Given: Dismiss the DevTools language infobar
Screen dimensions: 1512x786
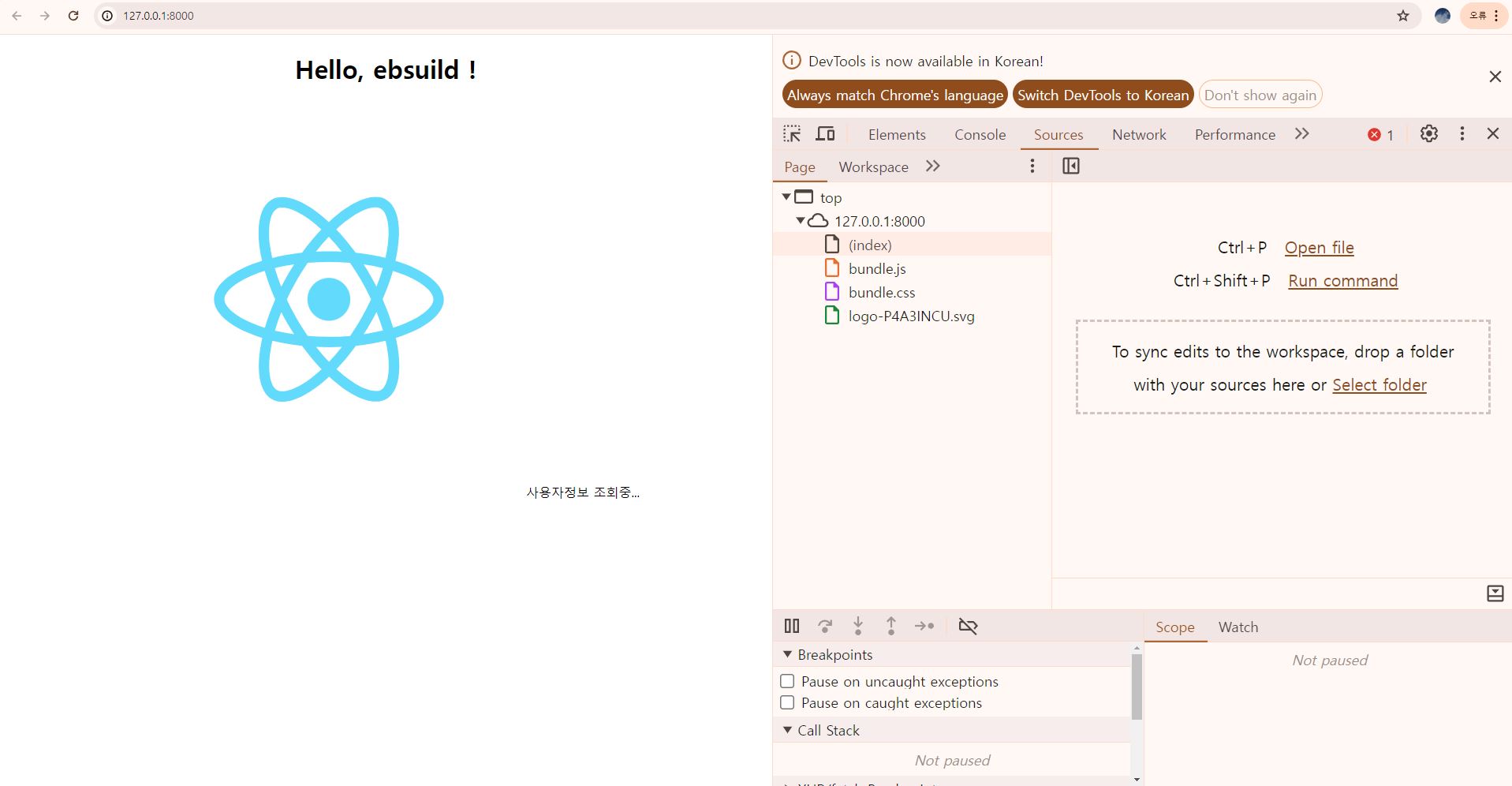Looking at the screenshot, I should coord(1495,77).
